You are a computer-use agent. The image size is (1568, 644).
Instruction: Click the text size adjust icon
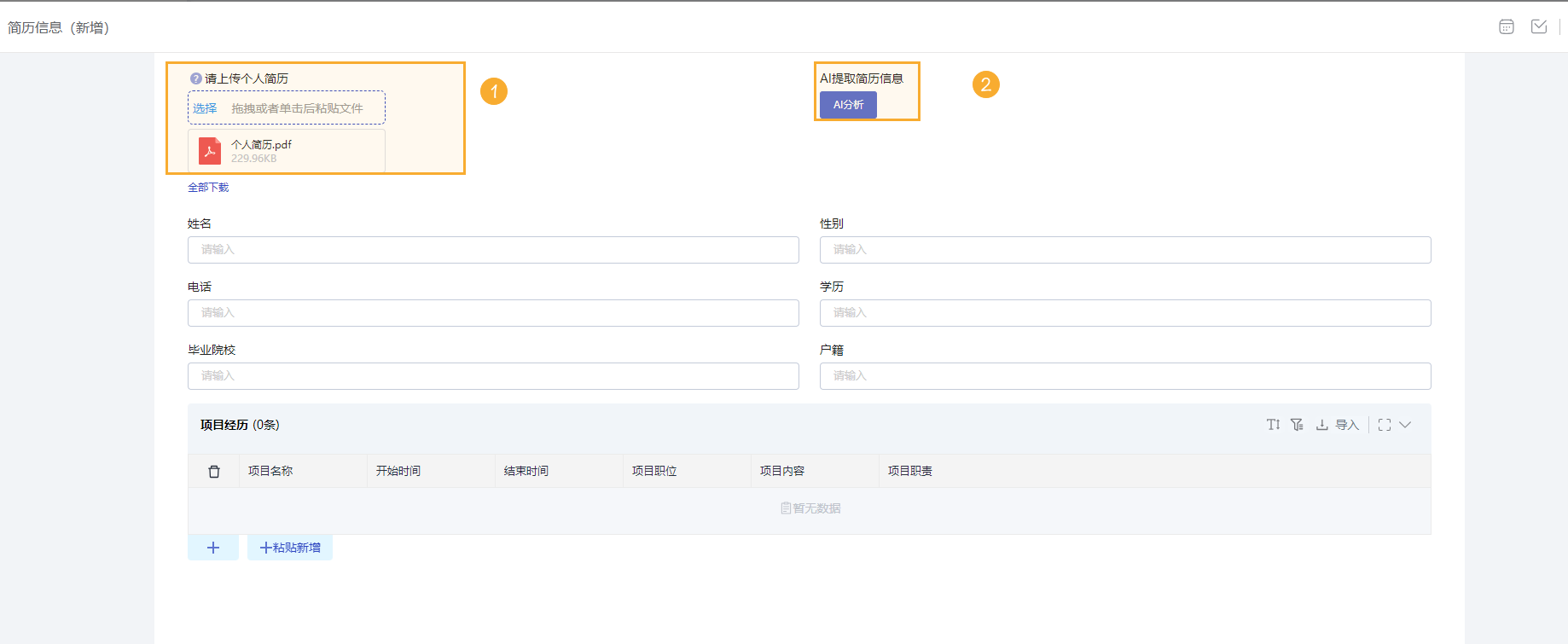point(1273,425)
